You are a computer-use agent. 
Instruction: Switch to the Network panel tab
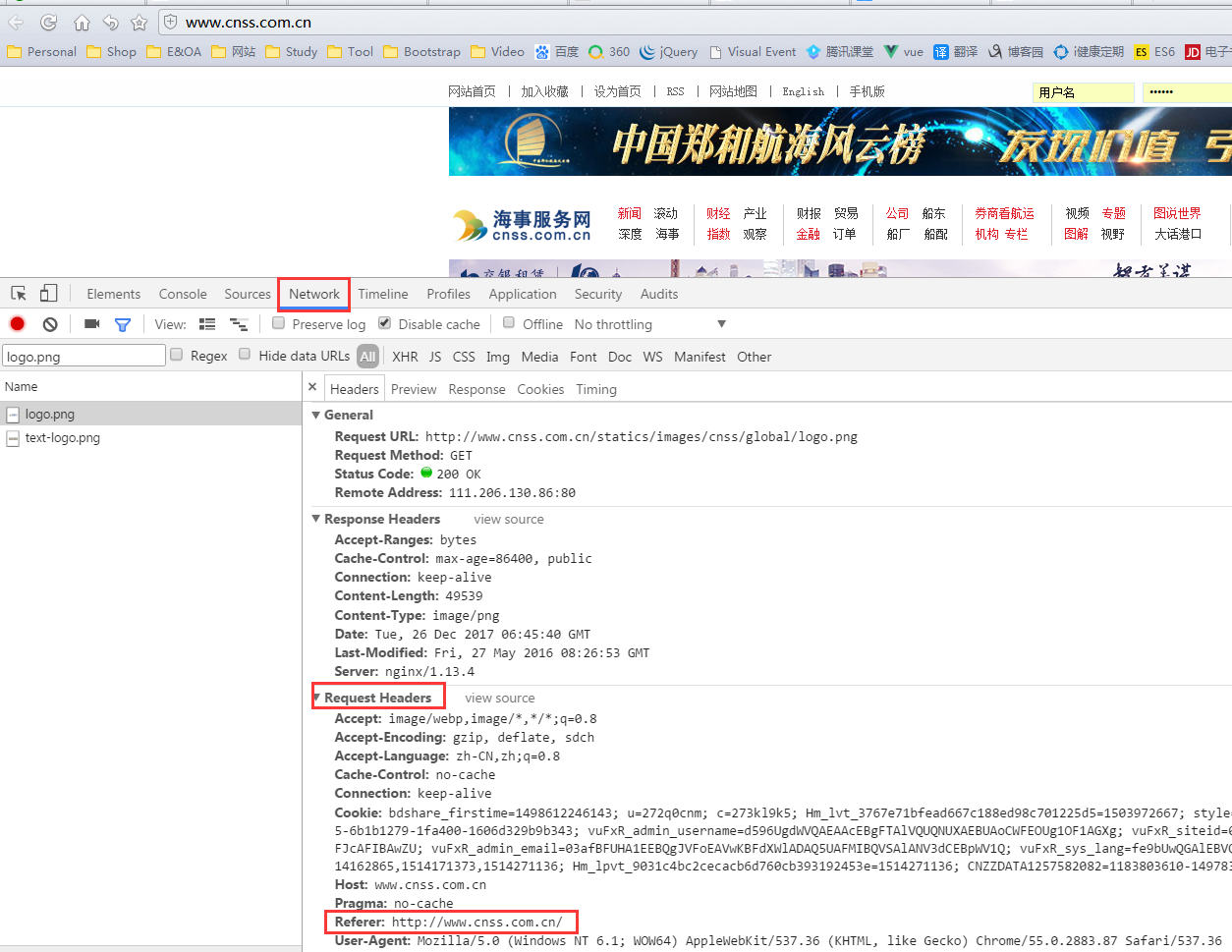pyautogui.click(x=314, y=294)
